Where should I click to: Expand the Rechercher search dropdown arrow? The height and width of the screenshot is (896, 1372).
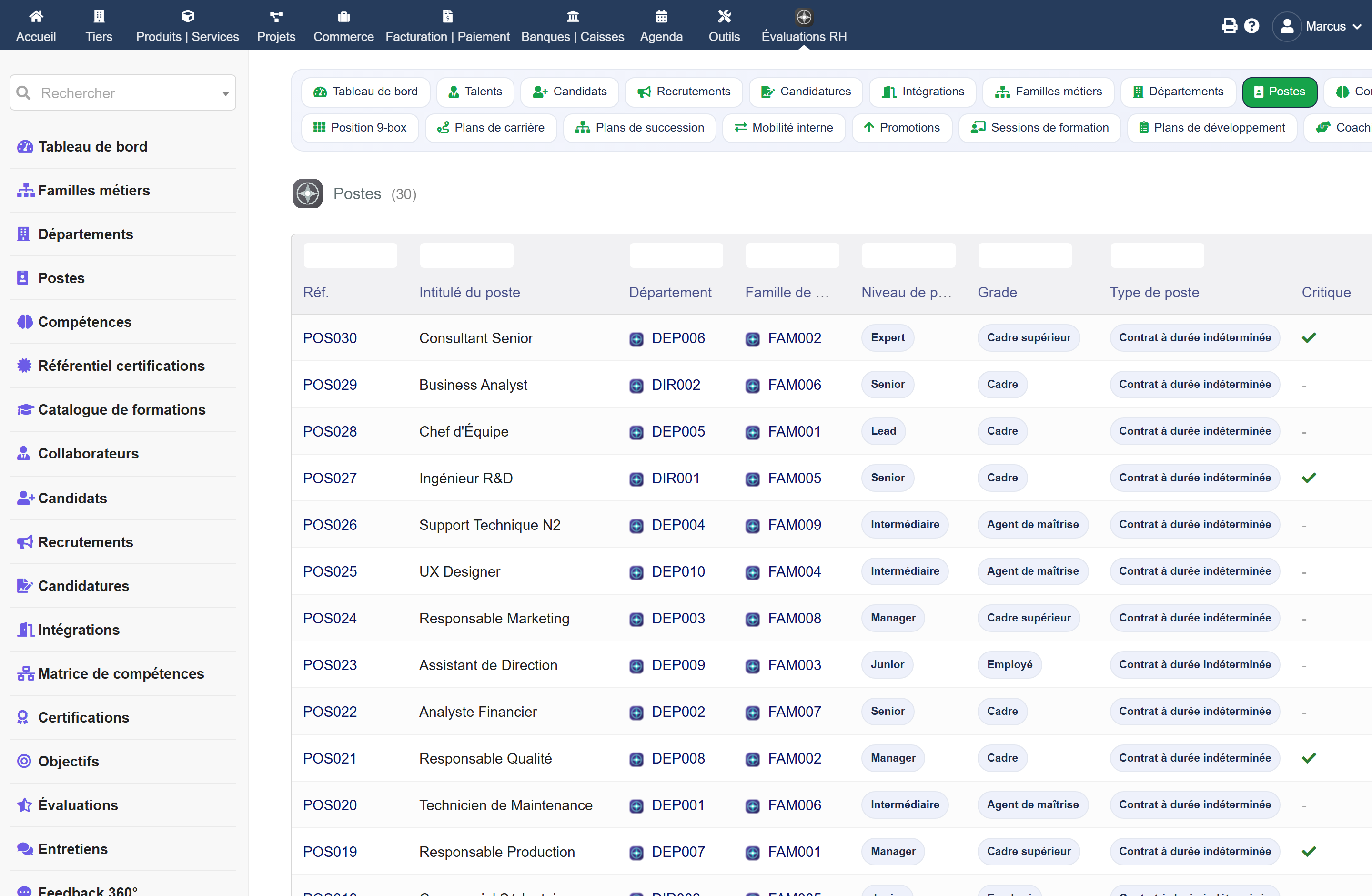(225, 93)
